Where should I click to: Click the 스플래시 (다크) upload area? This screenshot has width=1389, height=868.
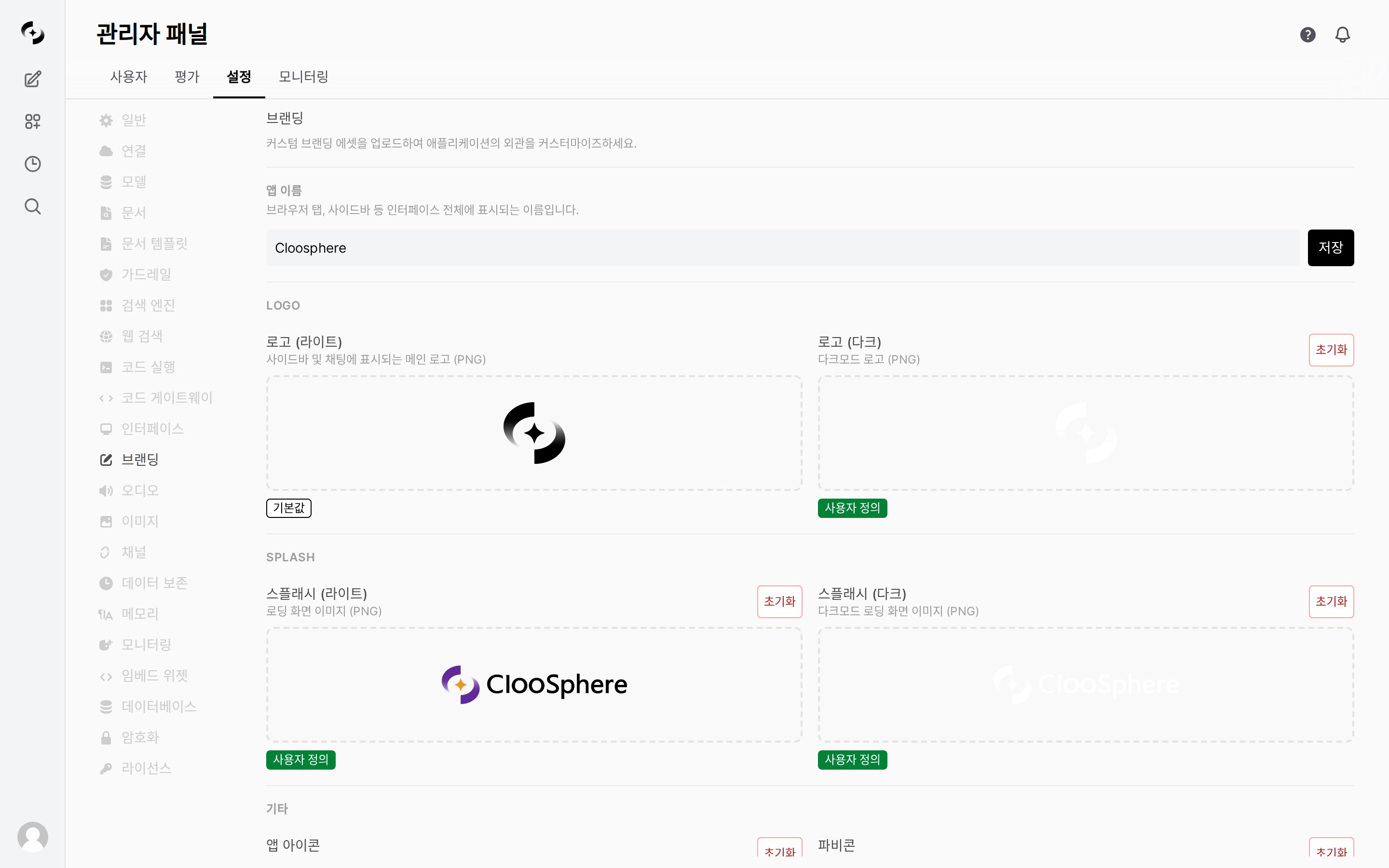1085,684
